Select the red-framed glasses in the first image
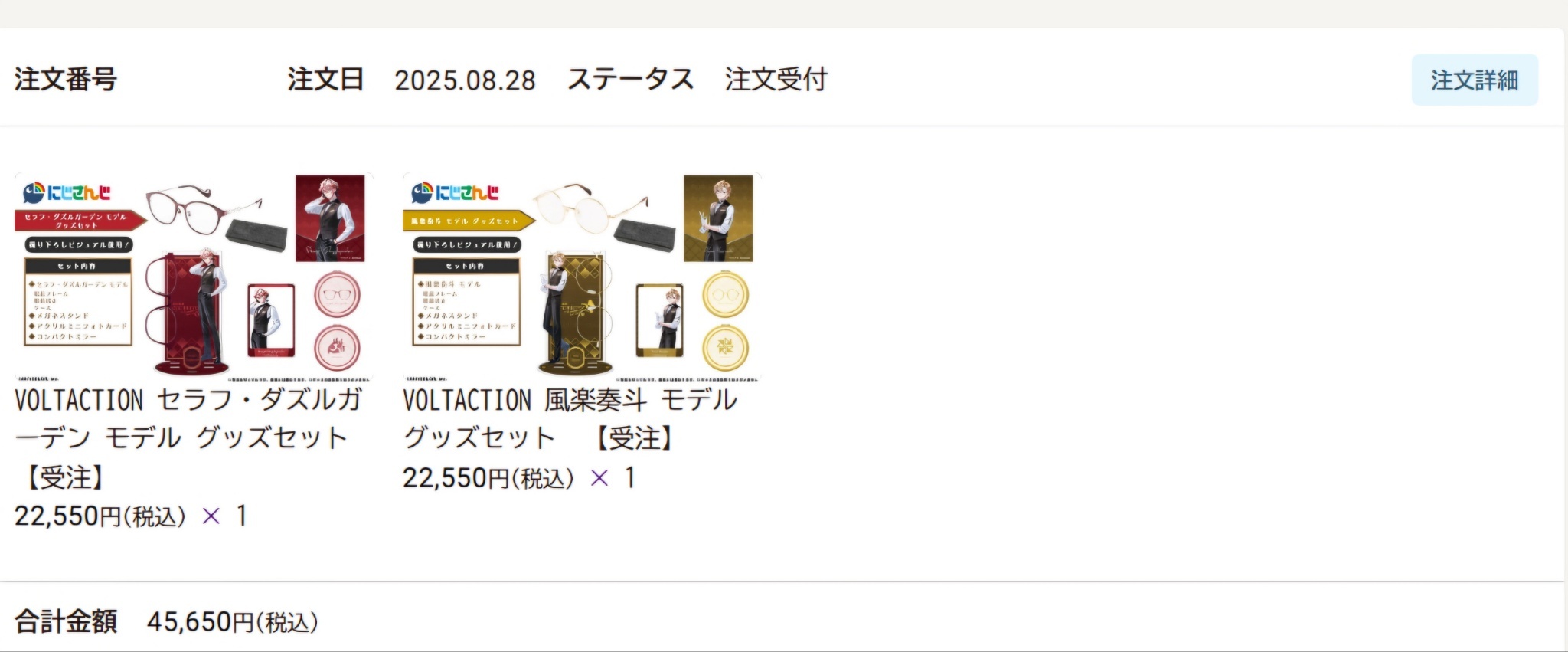The height and width of the screenshot is (652, 1568). click(203, 210)
